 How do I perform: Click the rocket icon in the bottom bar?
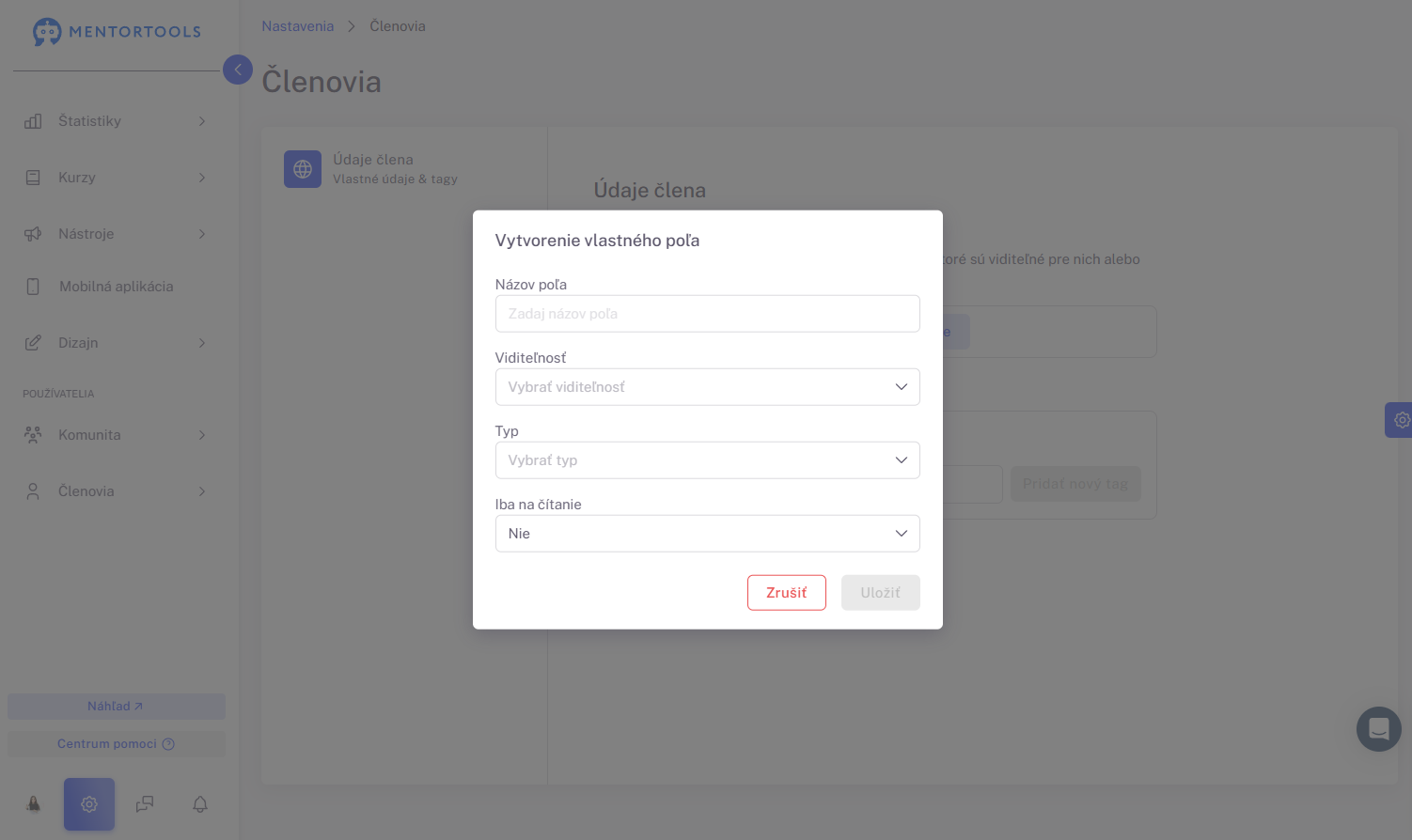click(x=34, y=804)
